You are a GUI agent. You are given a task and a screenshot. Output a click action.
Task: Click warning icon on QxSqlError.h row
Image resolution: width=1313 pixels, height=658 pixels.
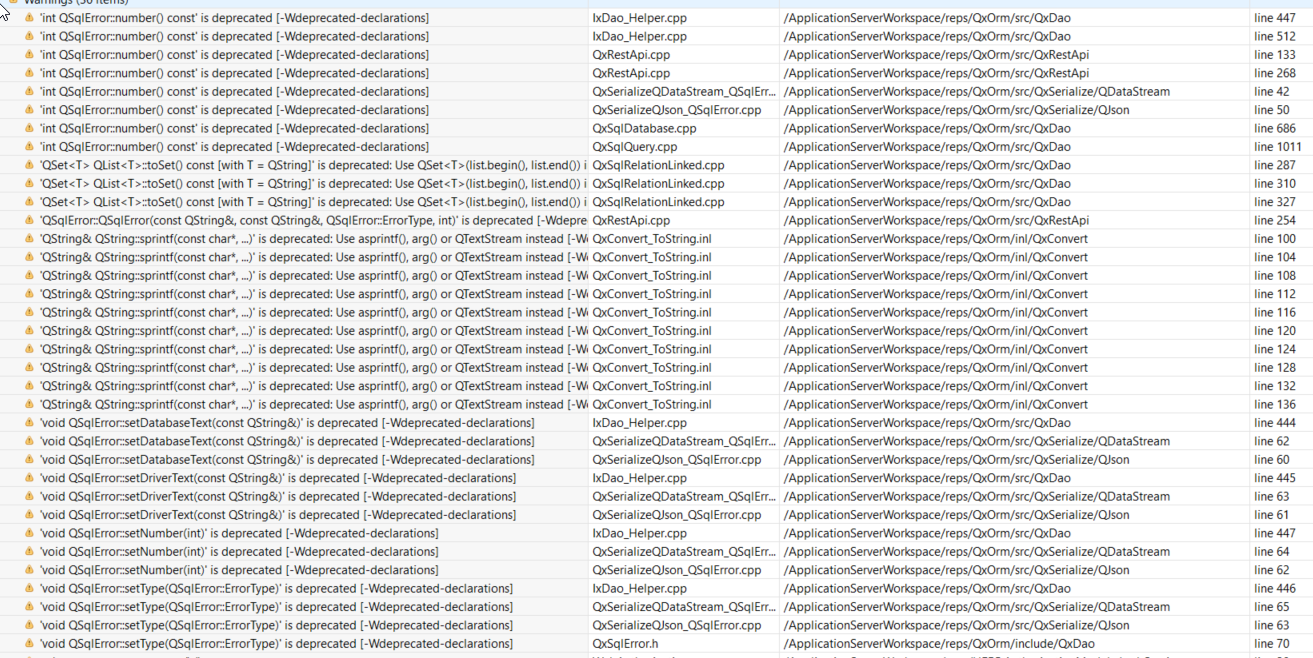[x=30, y=644]
